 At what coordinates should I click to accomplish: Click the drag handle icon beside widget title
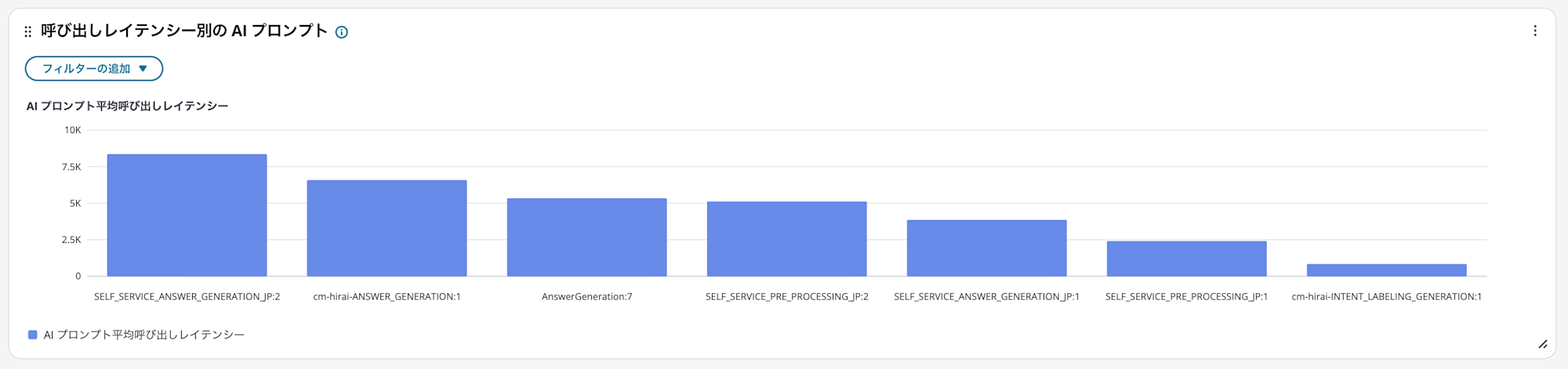click(x=28, y=31)
